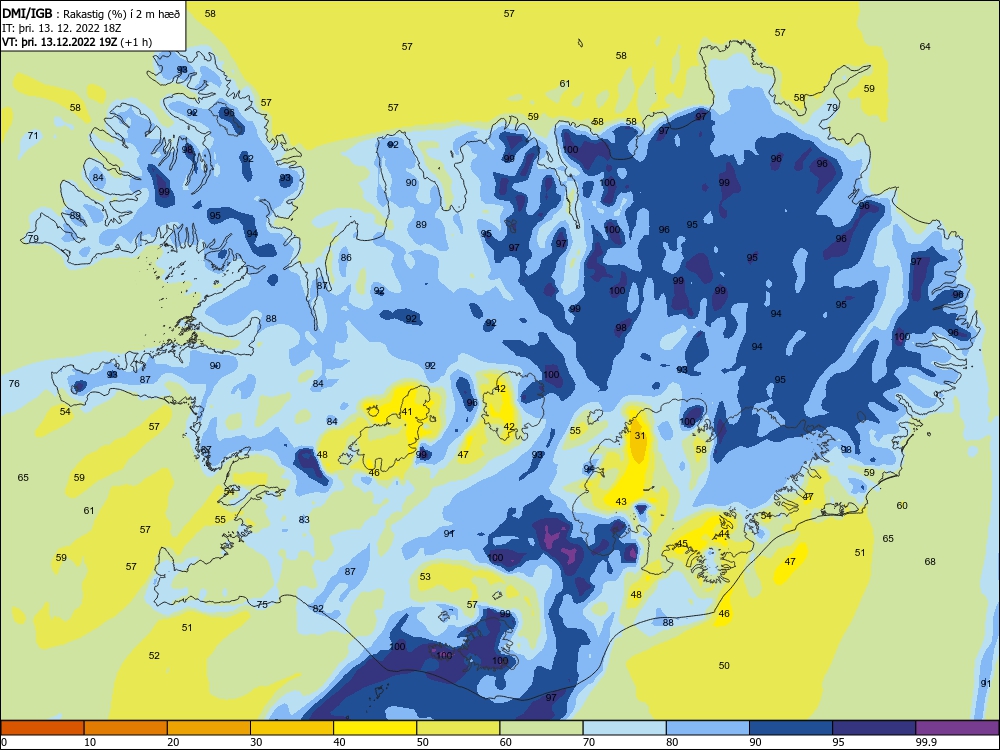
Task: Click the map value '45'
Action: pos(682,544)
